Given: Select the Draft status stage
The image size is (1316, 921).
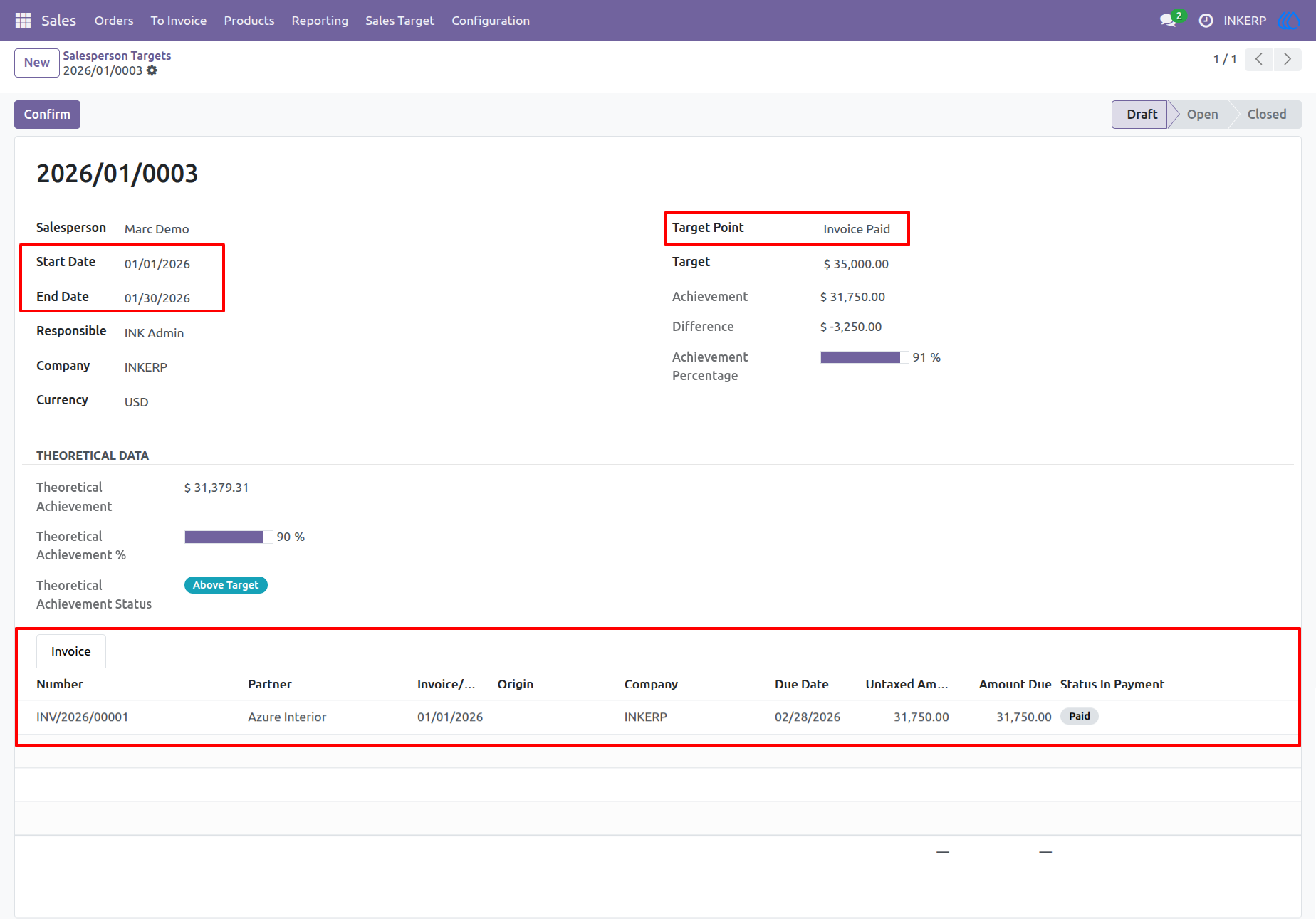Looking at the screenshot, I should [x=1140, y=115].
